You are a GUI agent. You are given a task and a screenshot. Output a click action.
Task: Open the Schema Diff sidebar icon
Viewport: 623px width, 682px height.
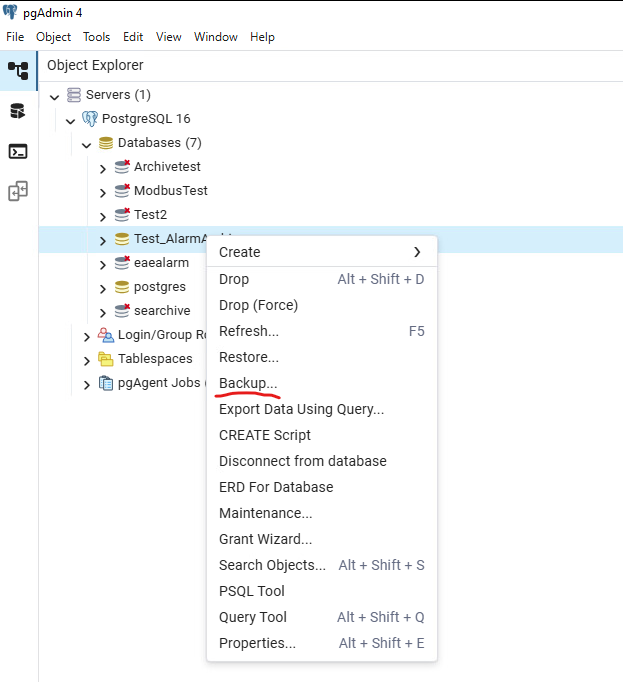coord(18,191)
